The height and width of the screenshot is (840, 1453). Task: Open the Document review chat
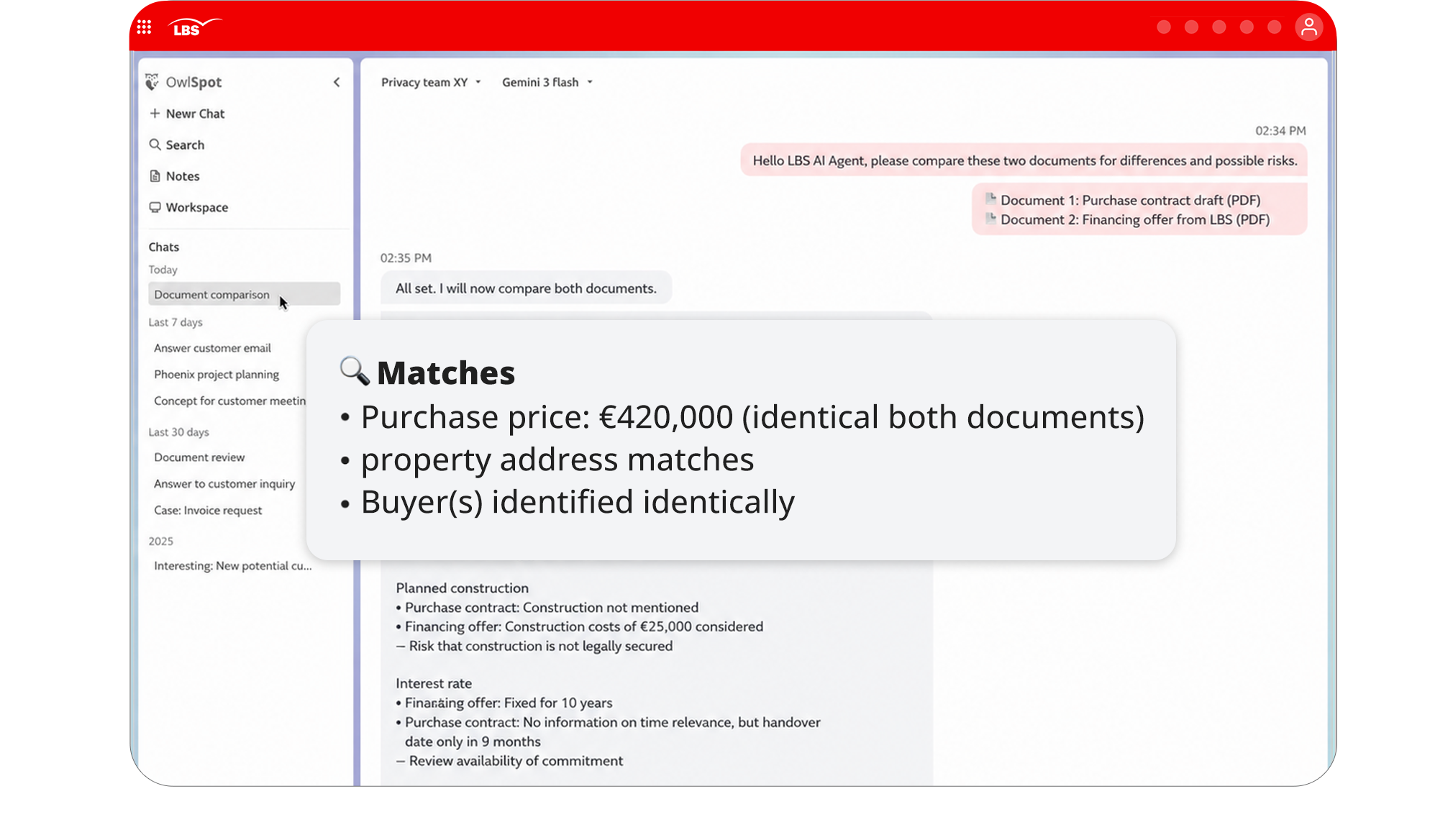[199, 457]
